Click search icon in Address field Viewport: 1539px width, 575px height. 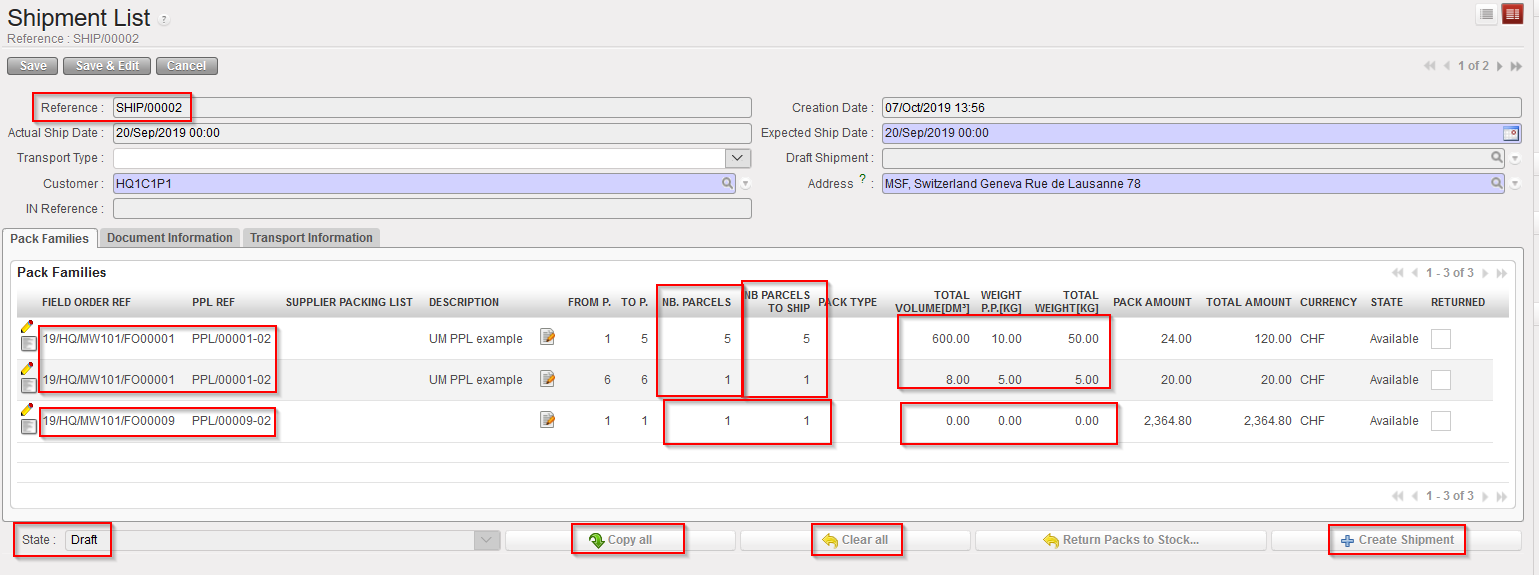tap(1496, 184)
